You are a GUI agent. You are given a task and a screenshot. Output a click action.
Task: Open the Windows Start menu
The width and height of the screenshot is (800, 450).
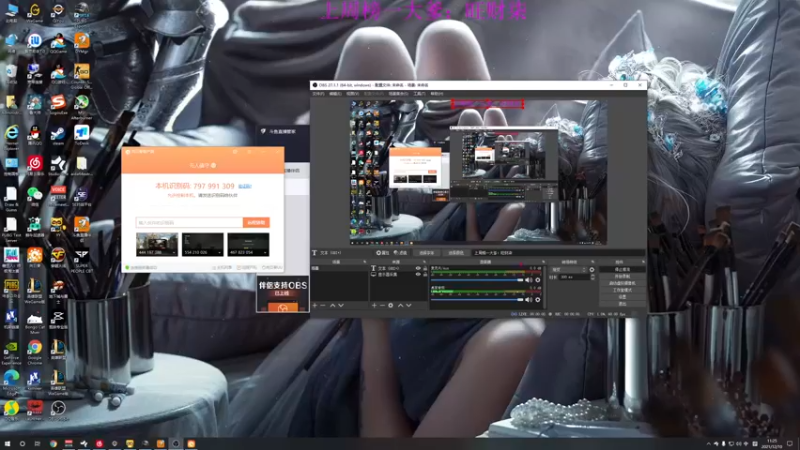coord(7,444)
